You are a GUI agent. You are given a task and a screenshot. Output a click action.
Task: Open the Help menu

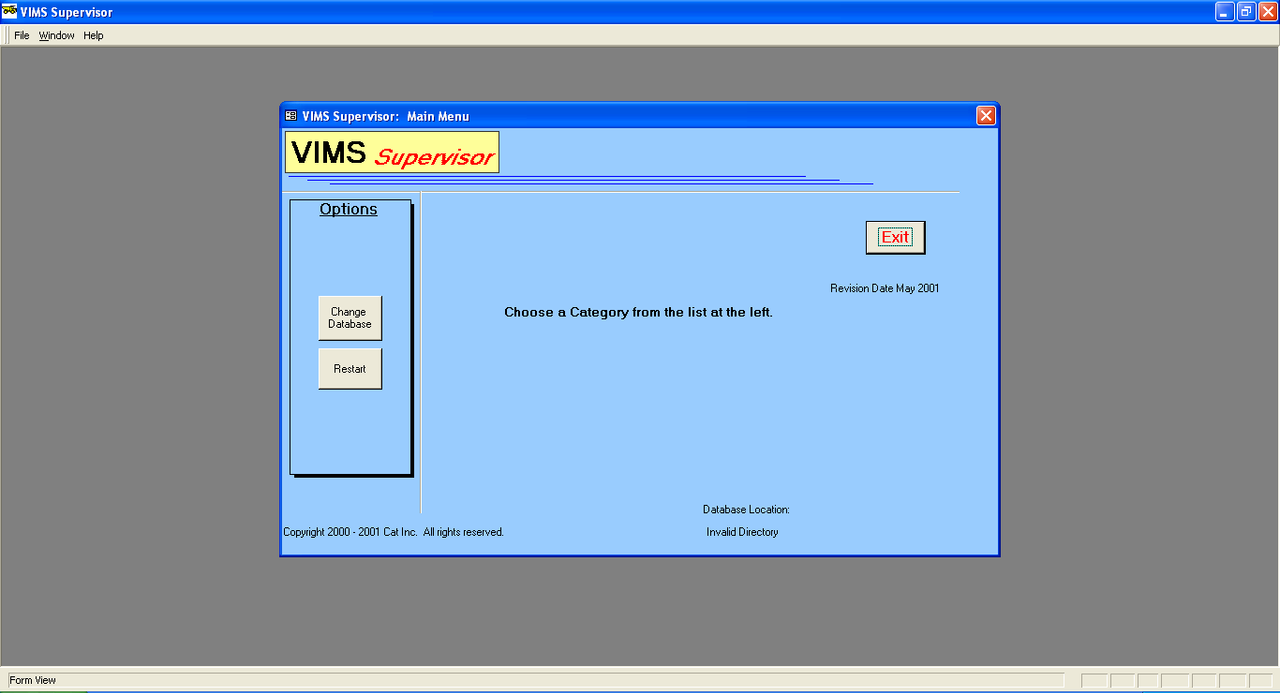point(93,35)
